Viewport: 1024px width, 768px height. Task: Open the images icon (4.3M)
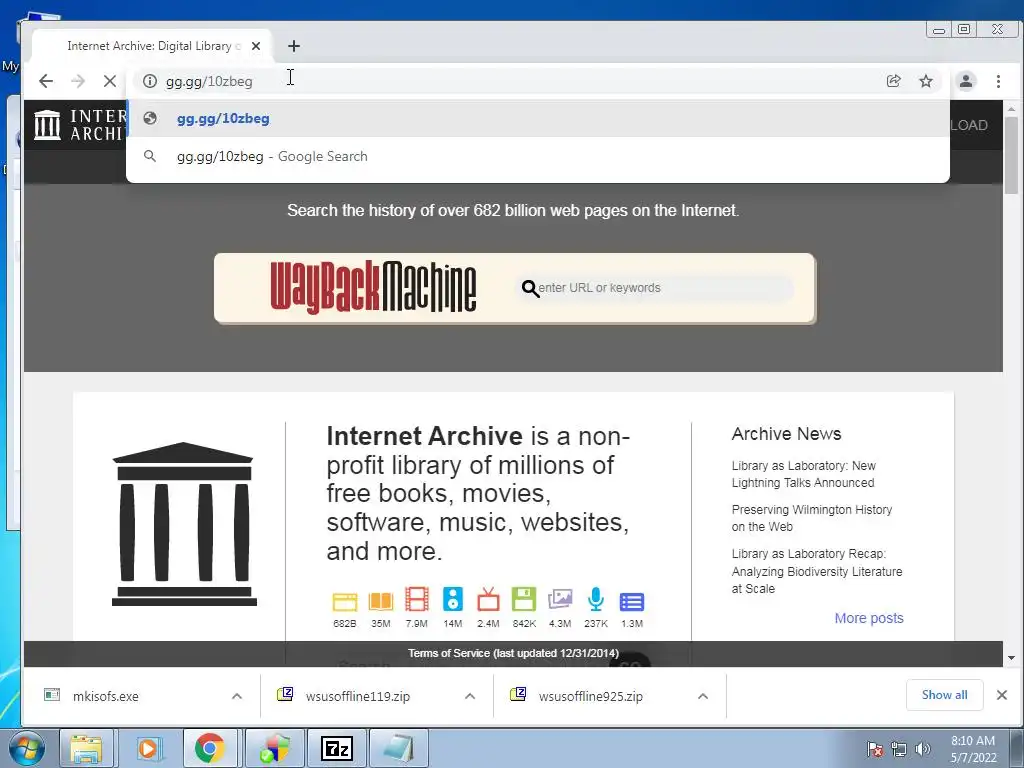560,600
